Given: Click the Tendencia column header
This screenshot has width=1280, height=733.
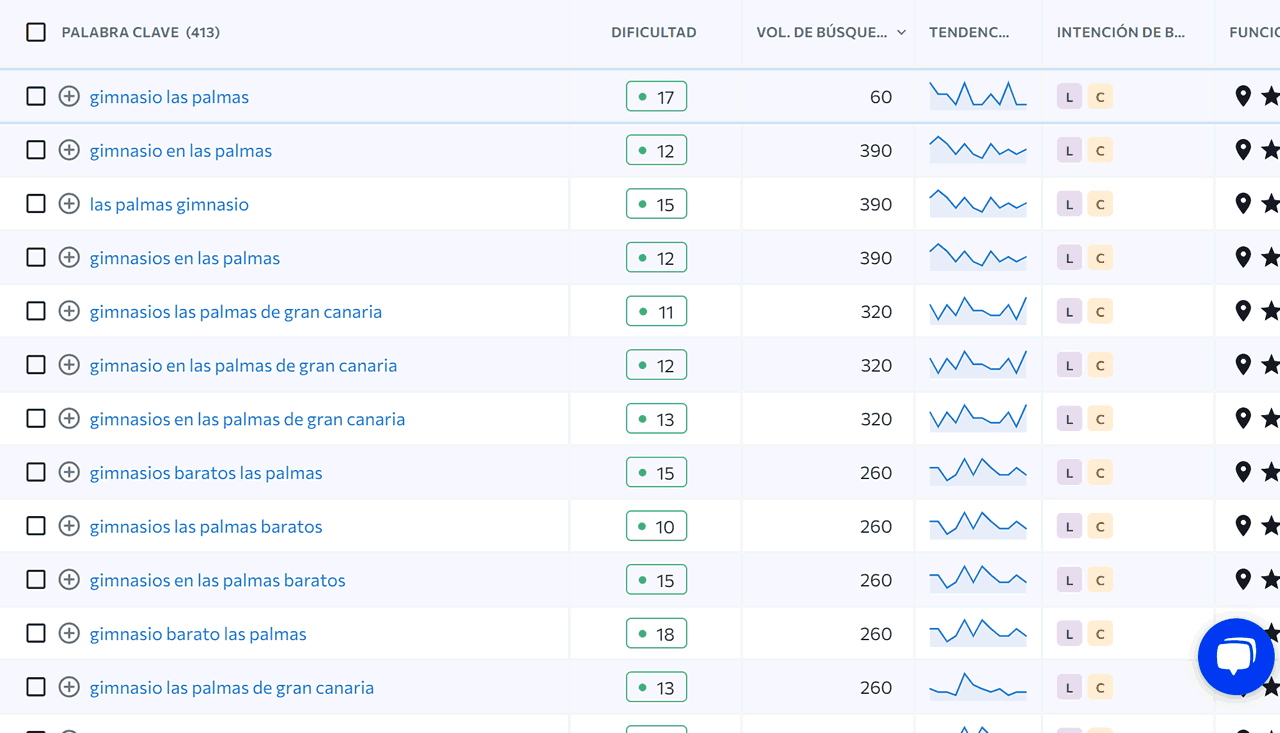Looking at the screenshot, I should 969,32.
